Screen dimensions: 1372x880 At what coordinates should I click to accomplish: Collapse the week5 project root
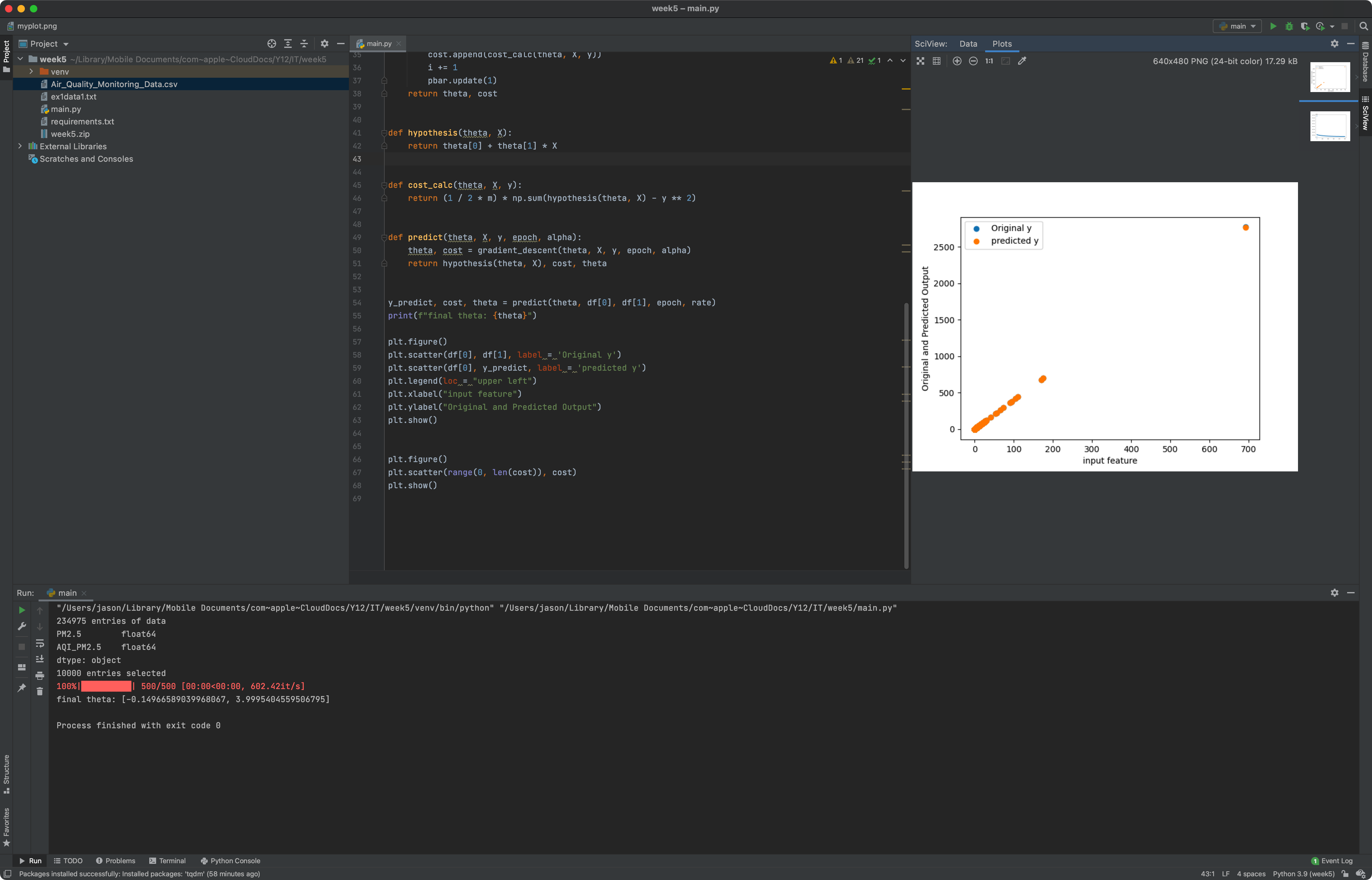pyautogui.click(x=20, y=59)
